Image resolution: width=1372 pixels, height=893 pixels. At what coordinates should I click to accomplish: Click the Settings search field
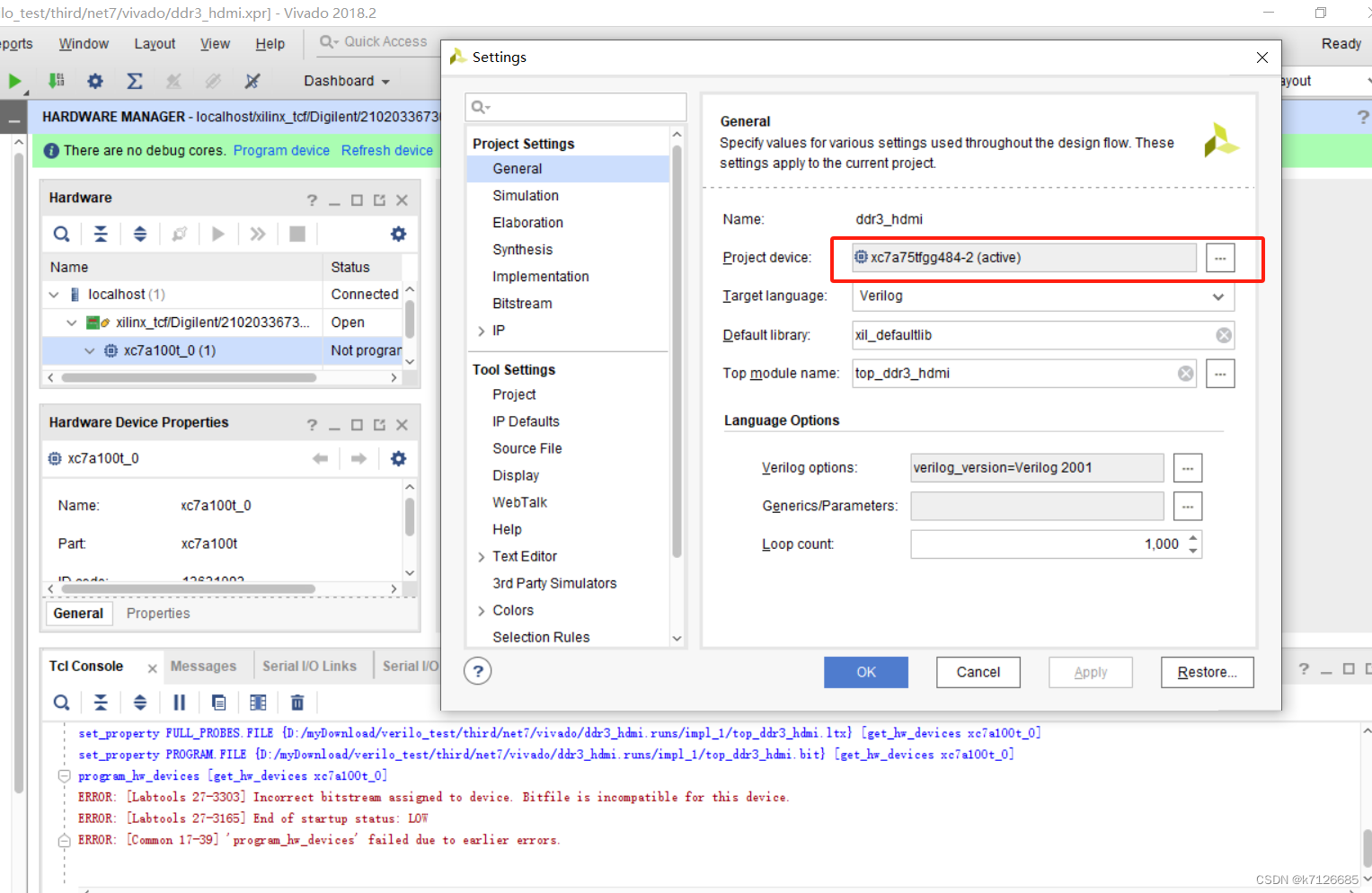tap(576, 107)
